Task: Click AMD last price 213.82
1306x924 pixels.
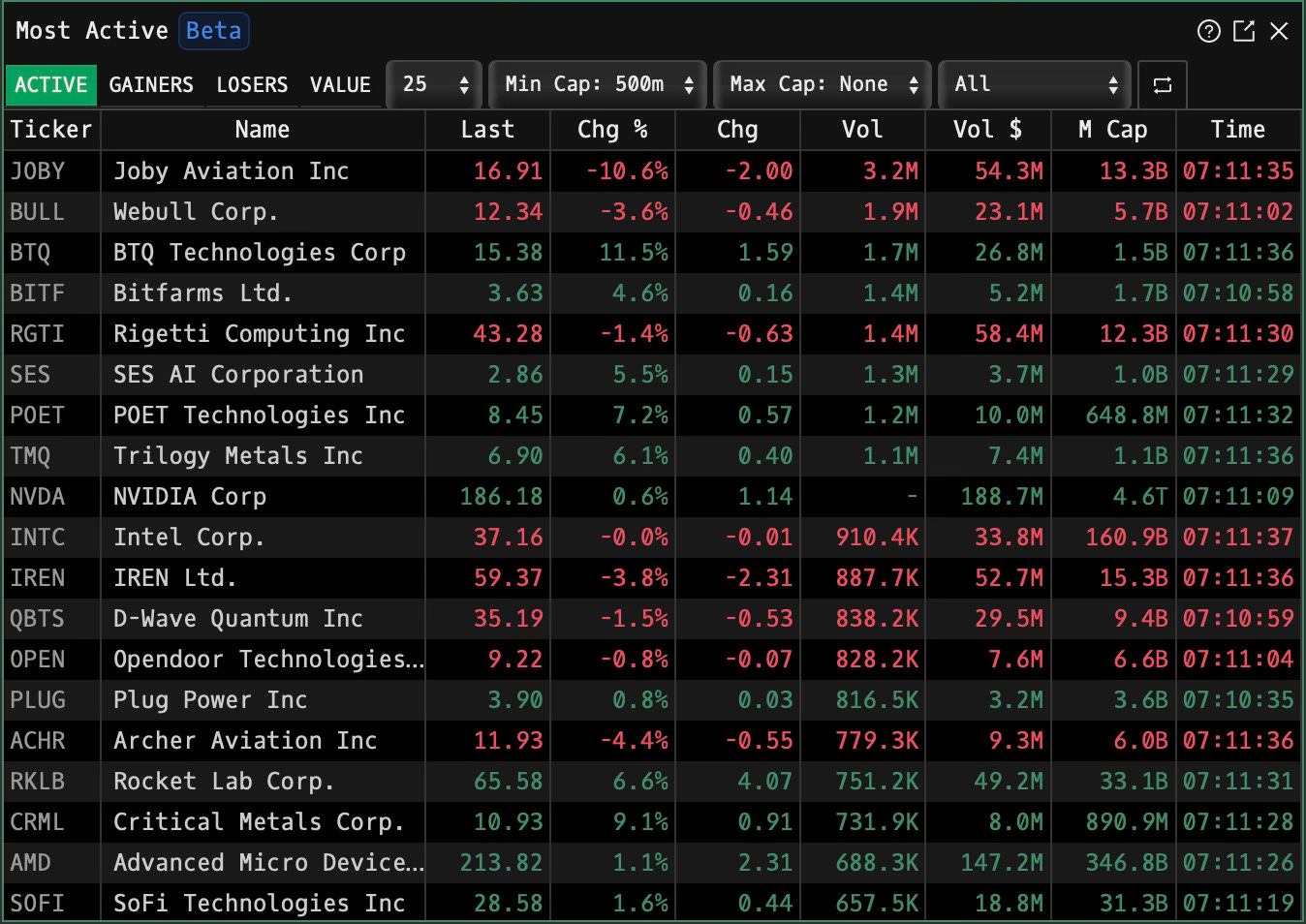Action: 501,863
